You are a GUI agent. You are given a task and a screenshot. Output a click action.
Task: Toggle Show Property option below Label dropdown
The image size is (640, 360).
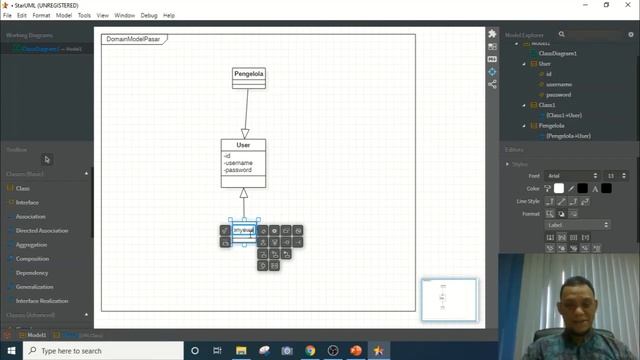[x=573, y=237]
